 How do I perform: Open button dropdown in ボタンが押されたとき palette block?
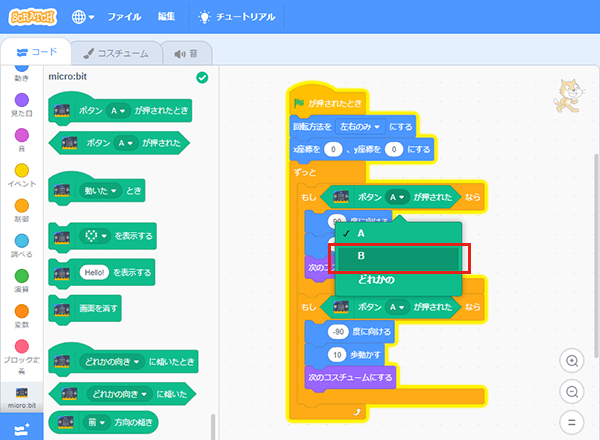[117, 111]
